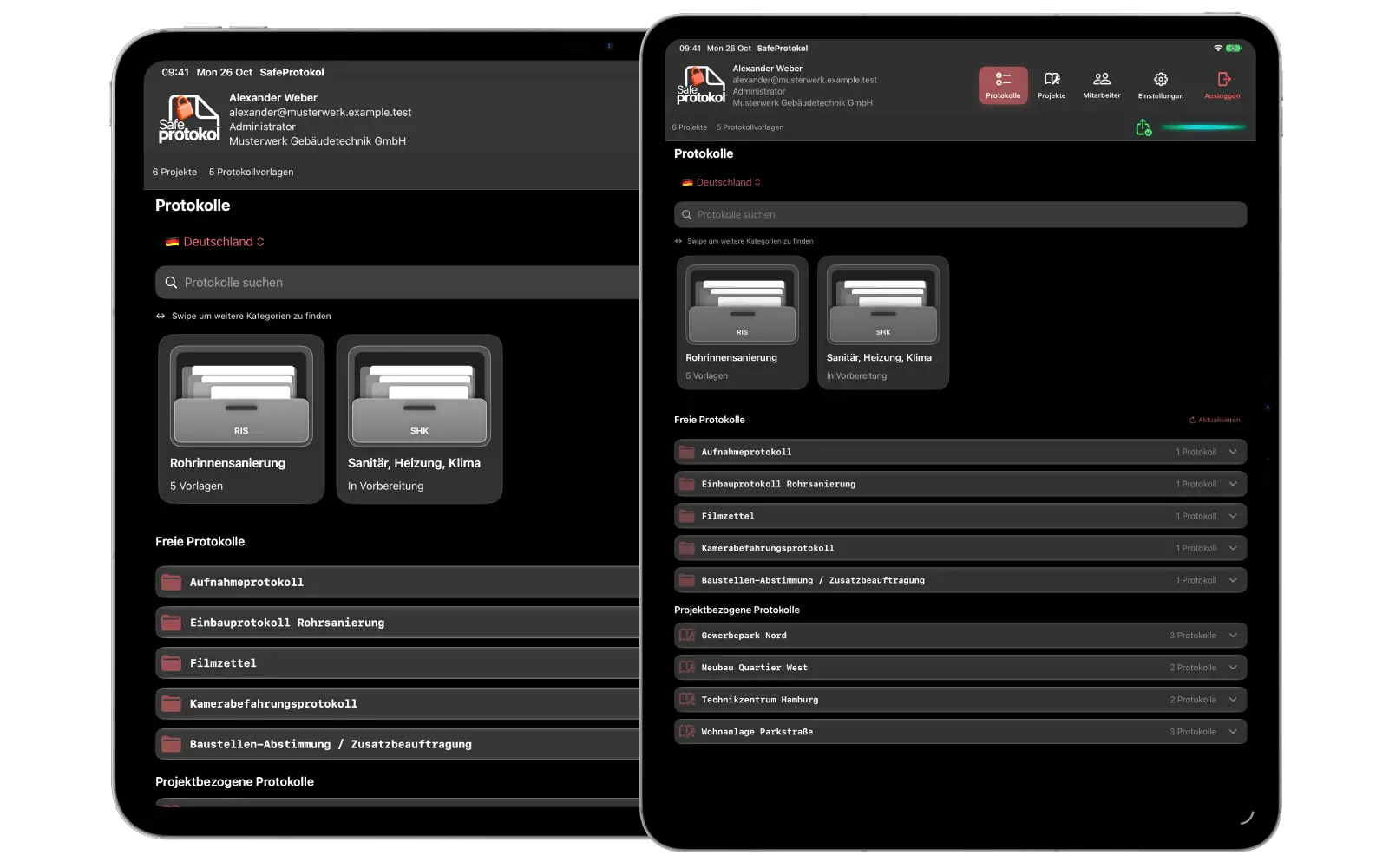Click Filmzettel folder icon on left iPad
Image resolution: width=1389 pixels, height=868 pixels.
coord(172,663)
